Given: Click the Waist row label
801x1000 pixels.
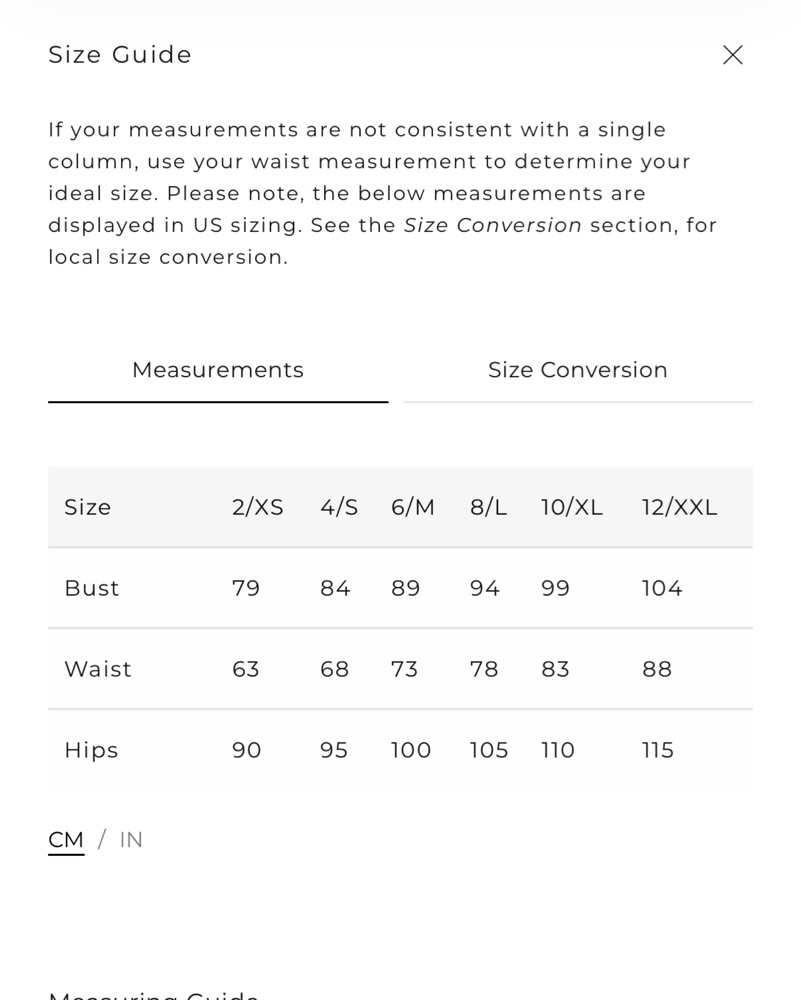Looking at the screenshot, I should point(98,669).
